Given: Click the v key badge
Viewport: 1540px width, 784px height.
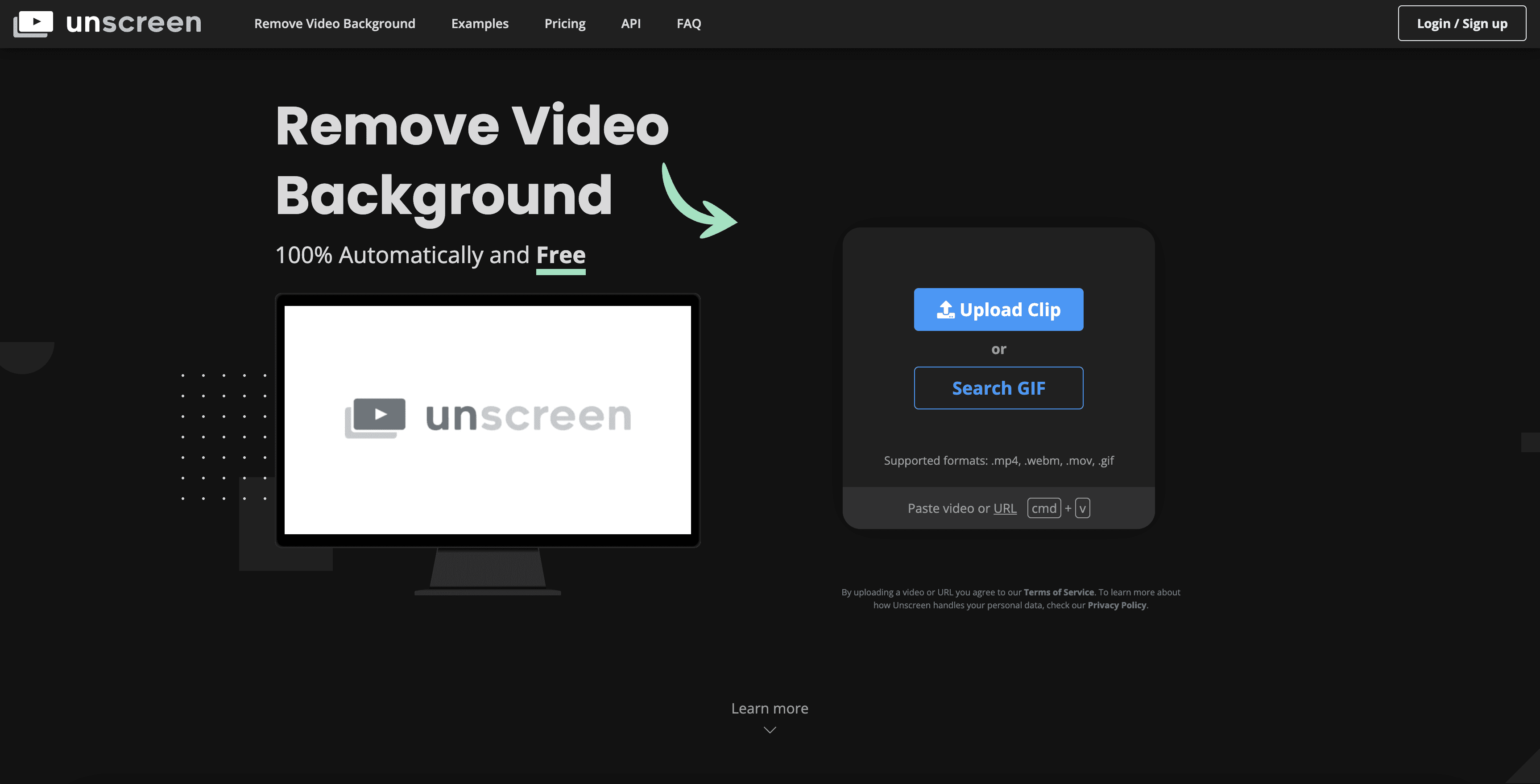Looking at the screenshot, I should tap(1082, 508).
